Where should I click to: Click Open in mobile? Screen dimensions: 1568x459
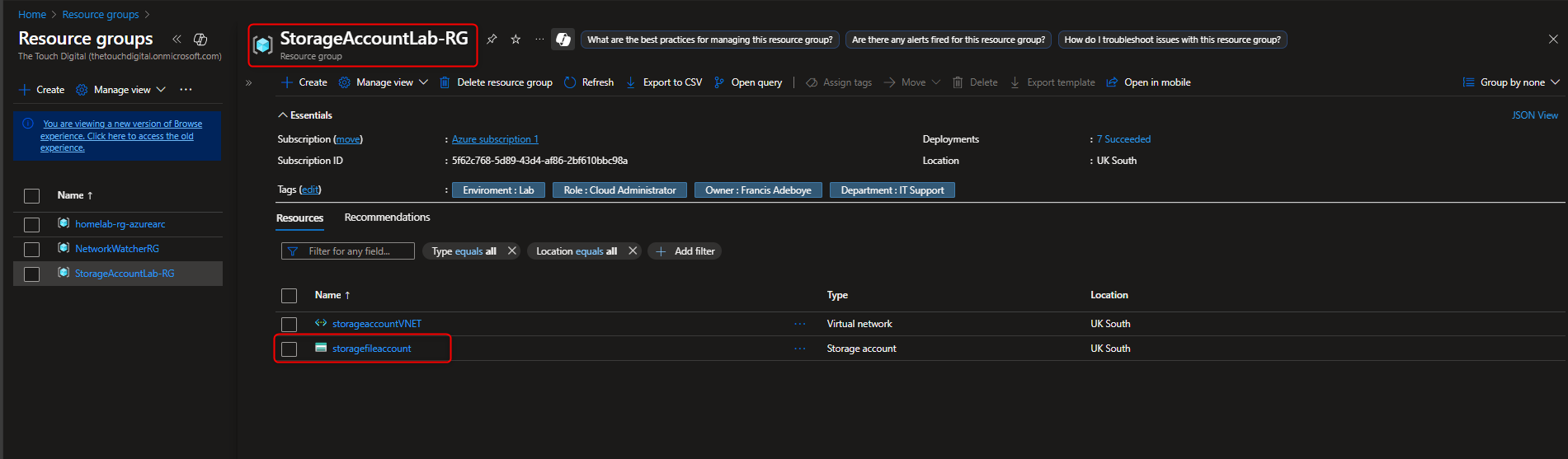pos(1148,82)
